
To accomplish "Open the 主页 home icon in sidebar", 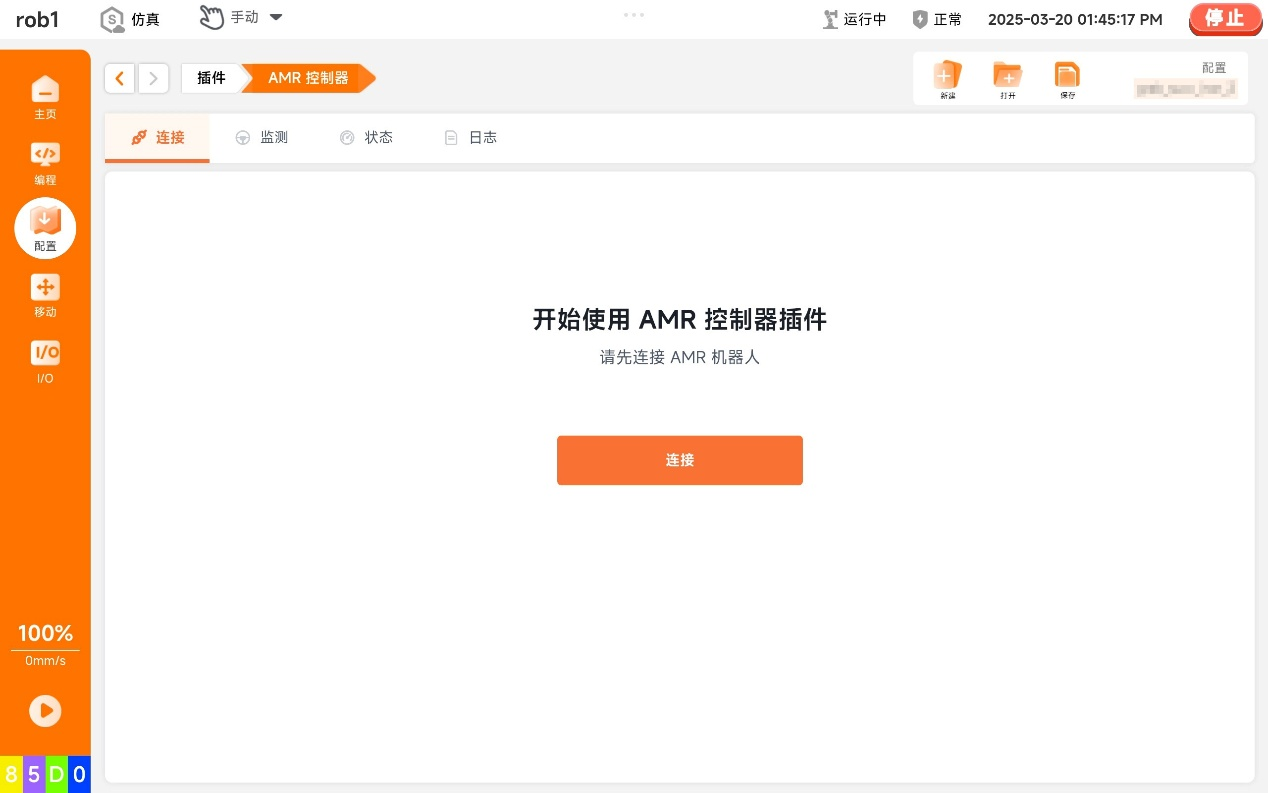I will pyautogui.click(x=45, y=97).
